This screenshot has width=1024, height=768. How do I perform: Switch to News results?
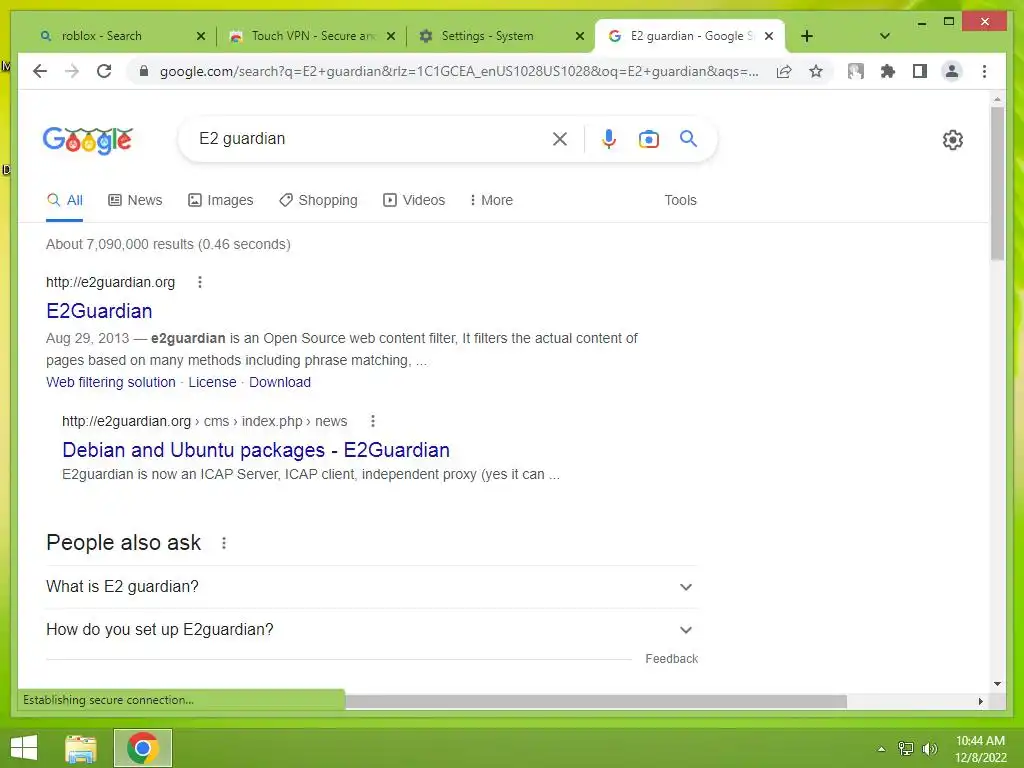[x=135, y=200]
